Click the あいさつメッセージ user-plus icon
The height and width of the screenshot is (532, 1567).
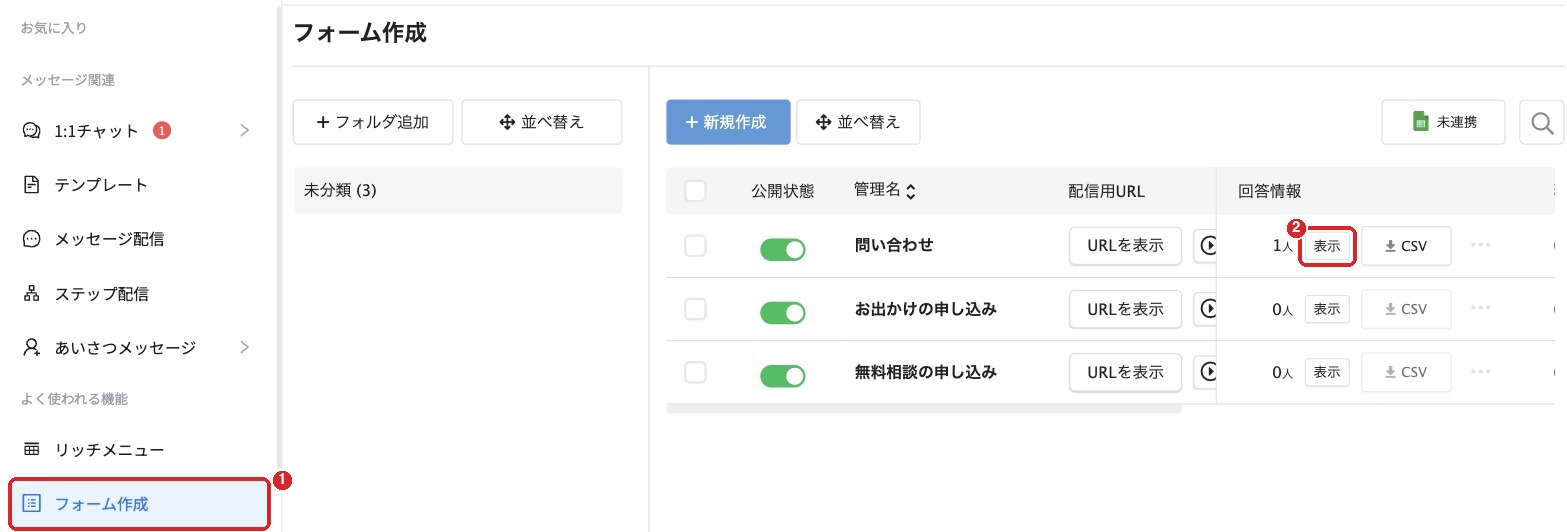[x=31, y=348]
